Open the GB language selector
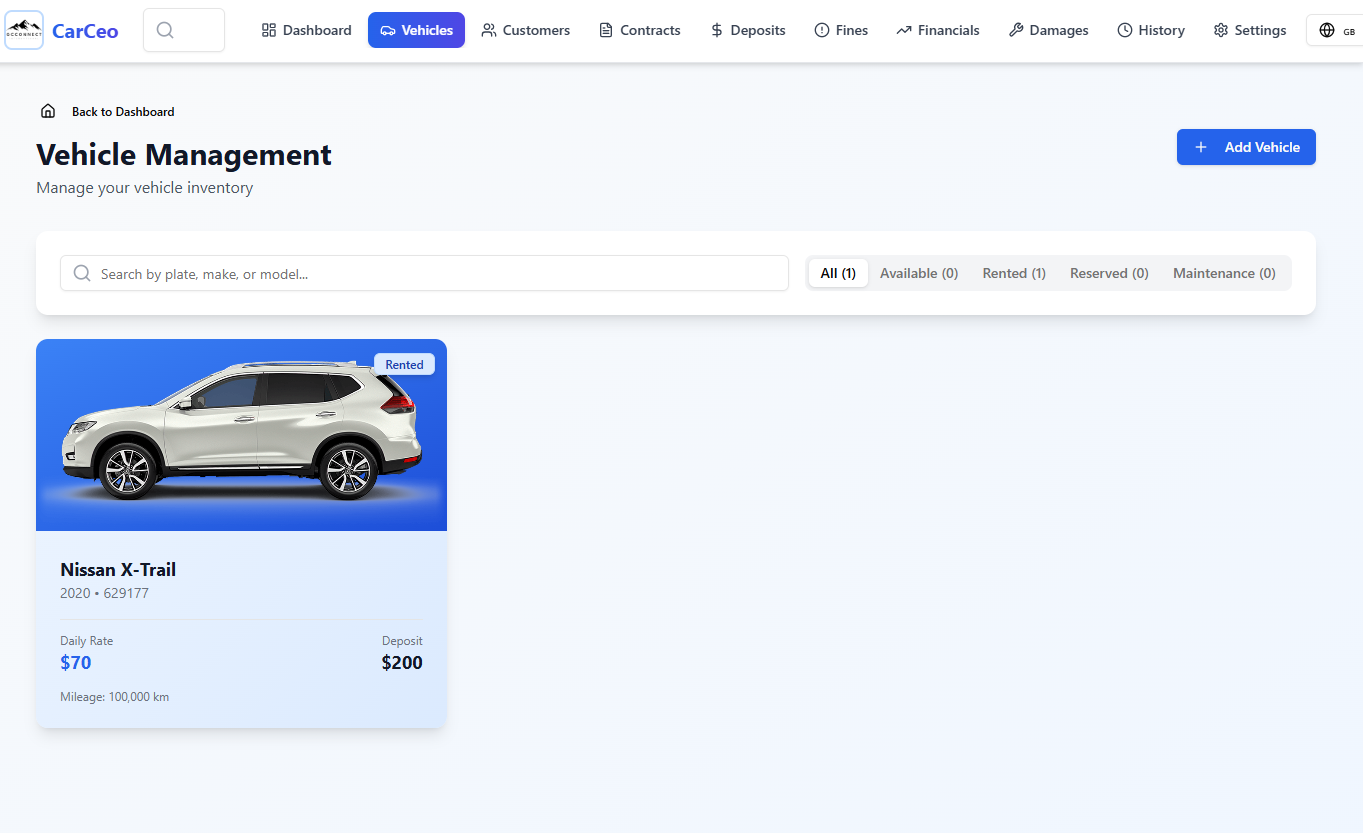 tap(1335, 30)
